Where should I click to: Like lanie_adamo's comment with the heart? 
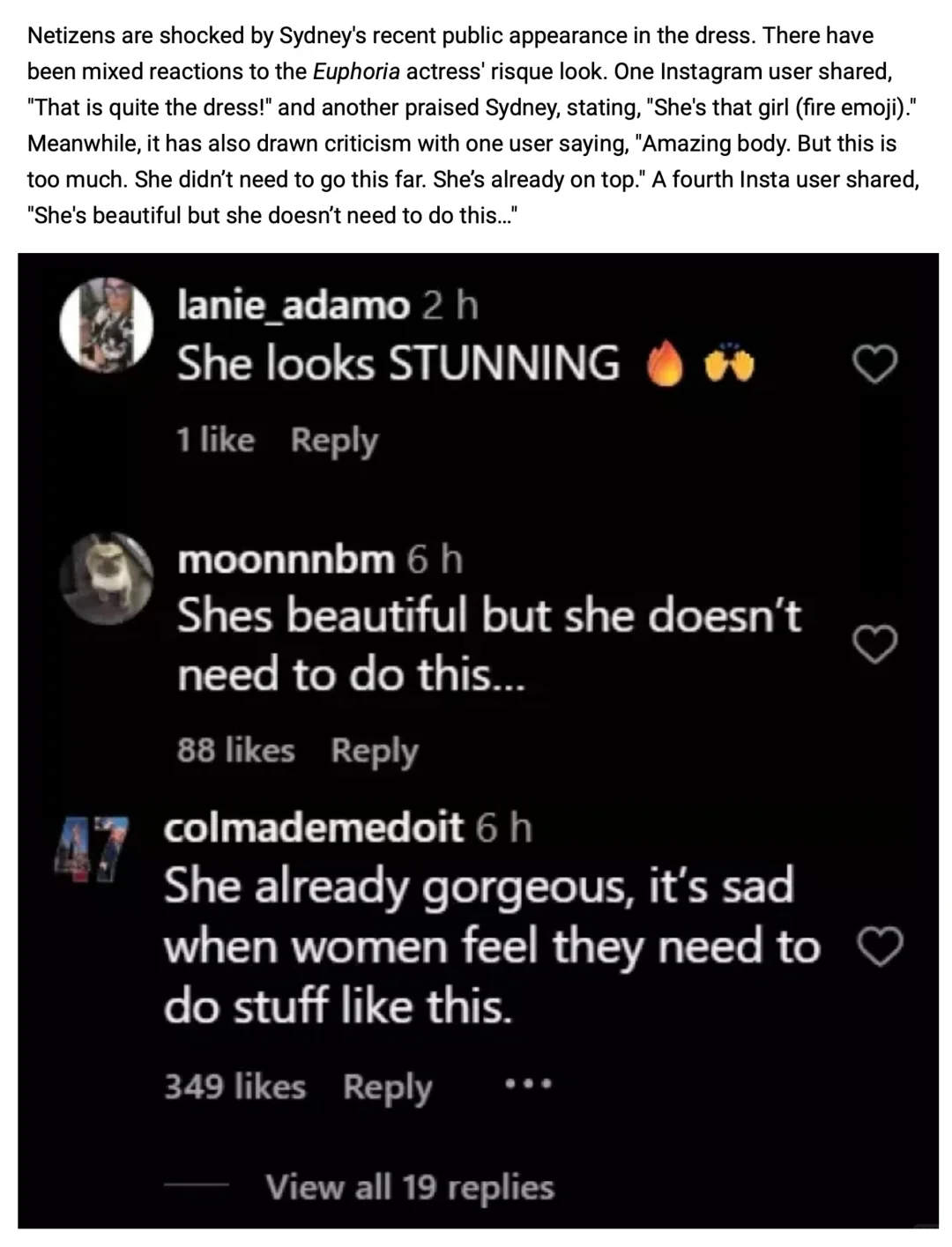tap(876, 364)
